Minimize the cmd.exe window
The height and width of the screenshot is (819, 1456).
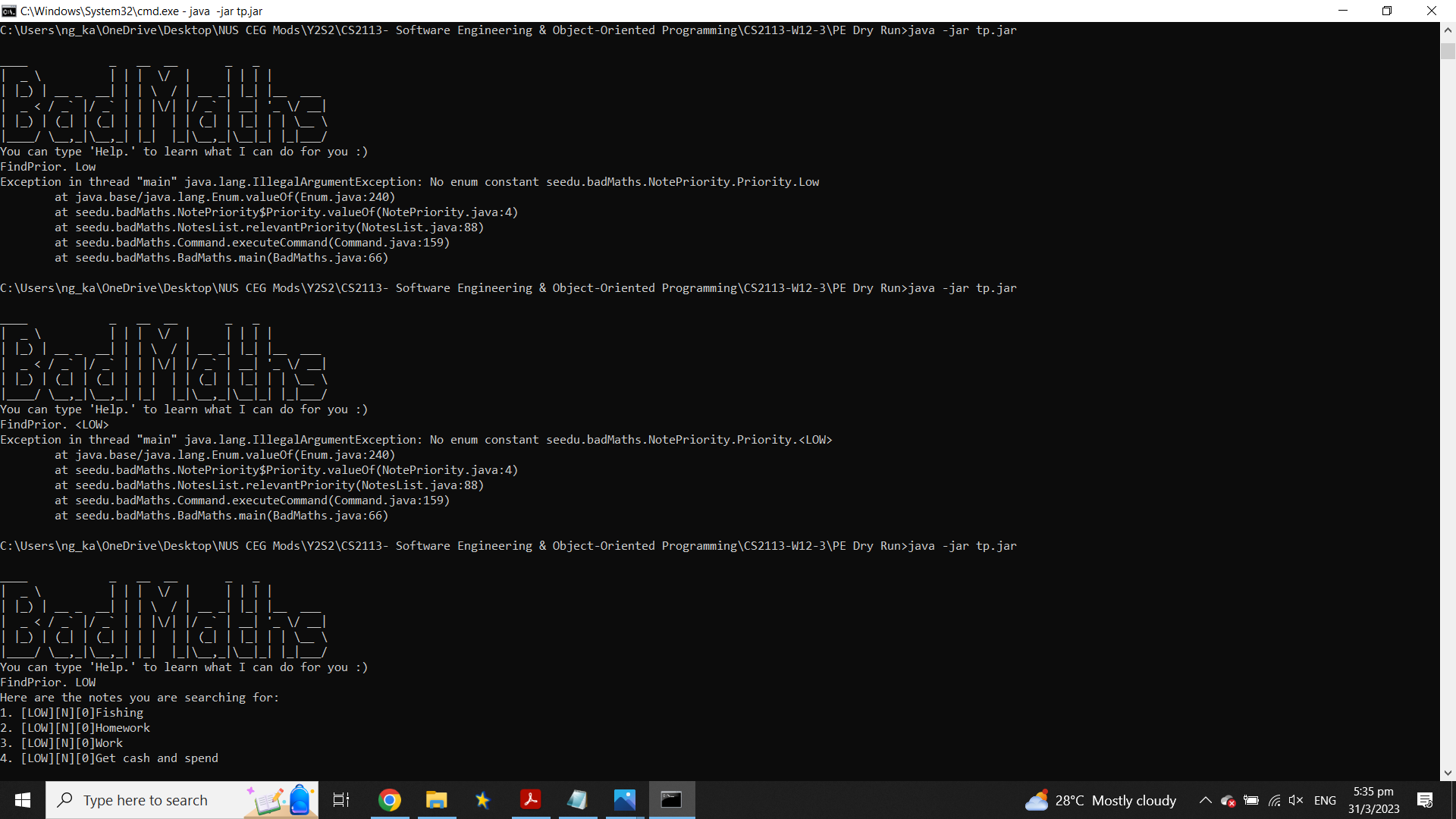pos(1343,11)
